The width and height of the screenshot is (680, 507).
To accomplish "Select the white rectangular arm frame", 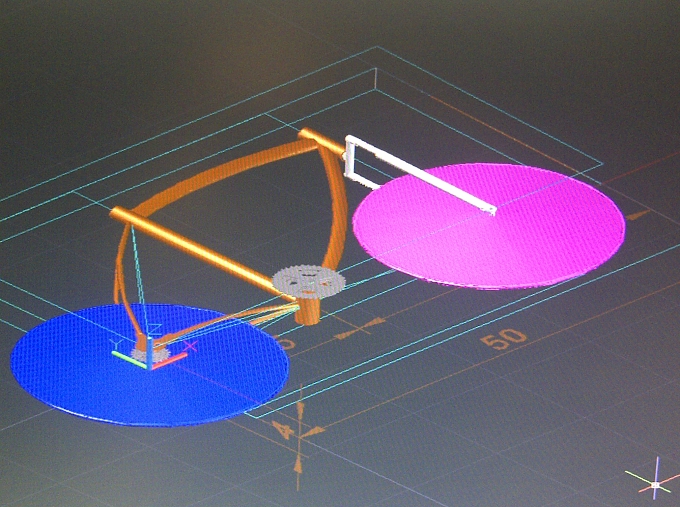I will pos(420,173).
